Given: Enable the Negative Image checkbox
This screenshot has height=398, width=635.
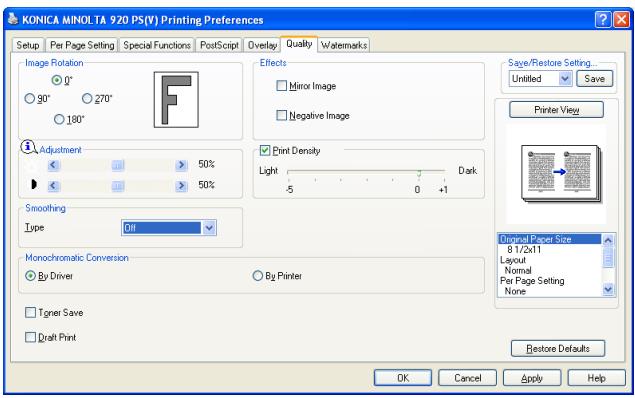Looking at the screenshot, I should click(281, 115).
